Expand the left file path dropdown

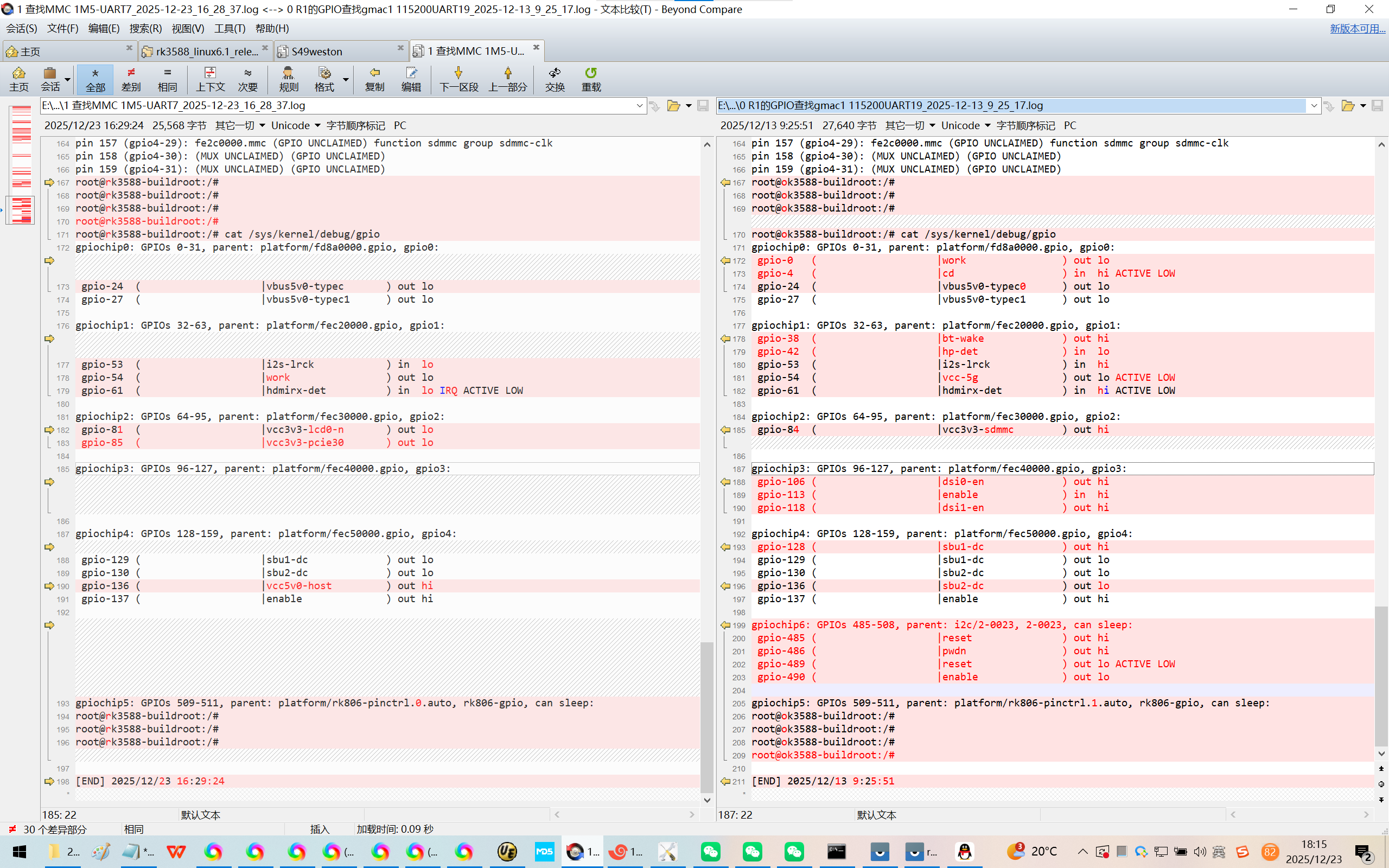pyautogui.click(x=639, y=106)
